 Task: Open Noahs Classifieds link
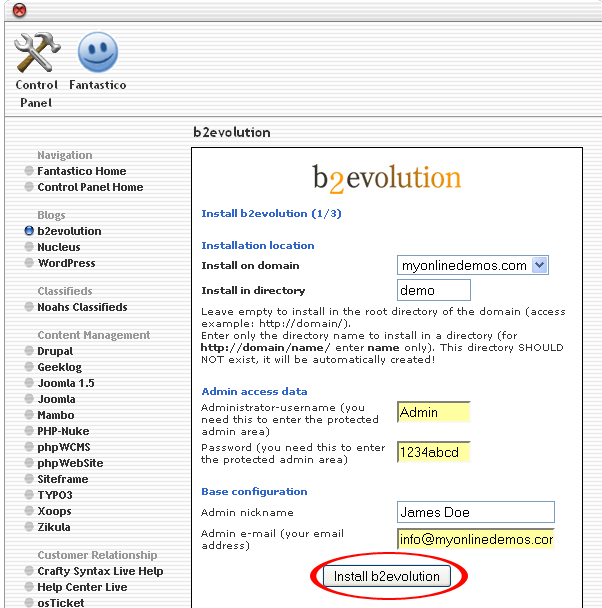click(82, 307)
